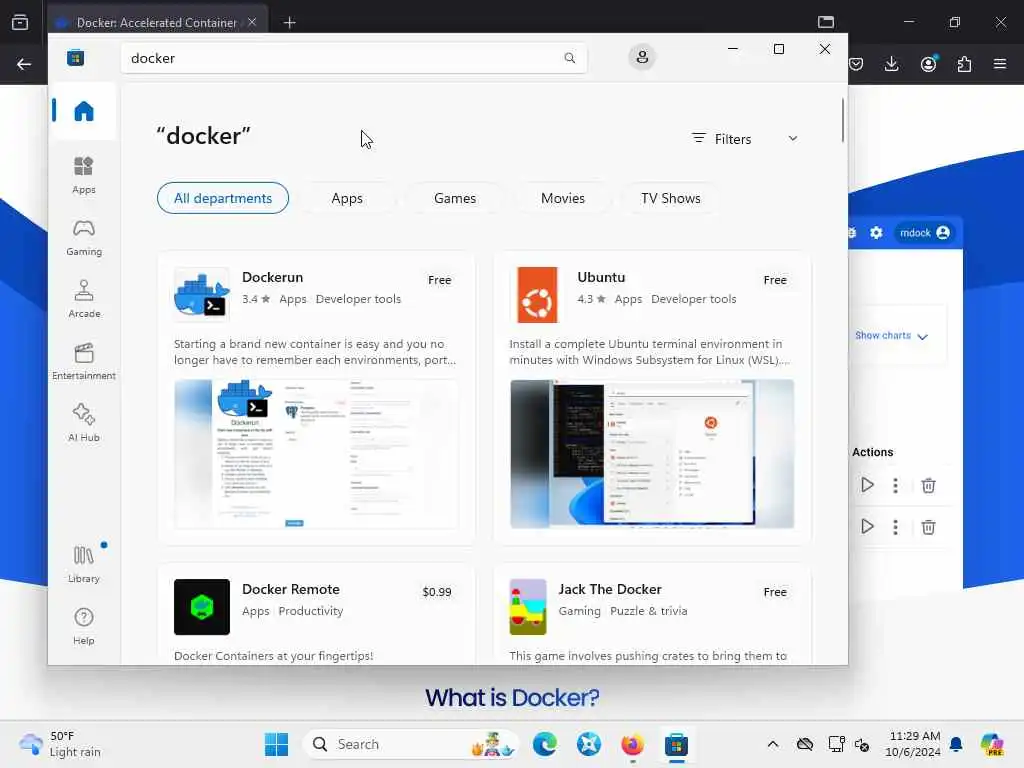
Task: Close the Docker browser tab
Action: click(x=252, y=22)
